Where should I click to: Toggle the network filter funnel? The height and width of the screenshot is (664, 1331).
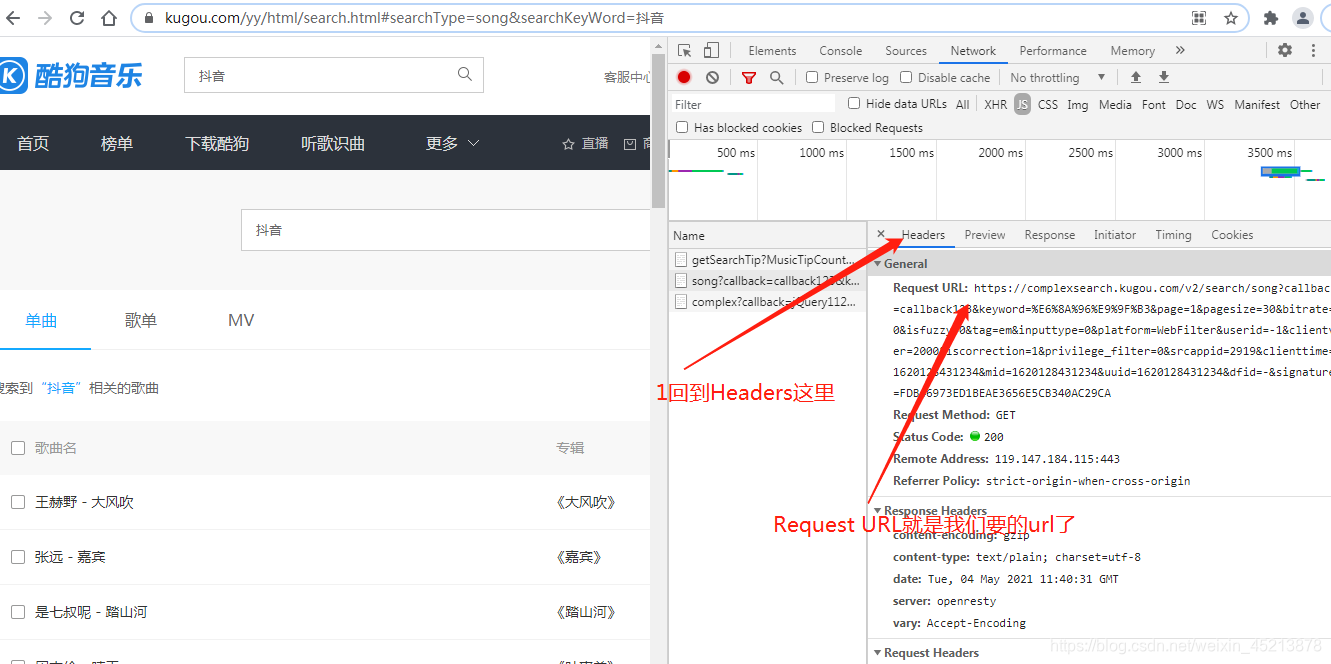click(748, 77)
